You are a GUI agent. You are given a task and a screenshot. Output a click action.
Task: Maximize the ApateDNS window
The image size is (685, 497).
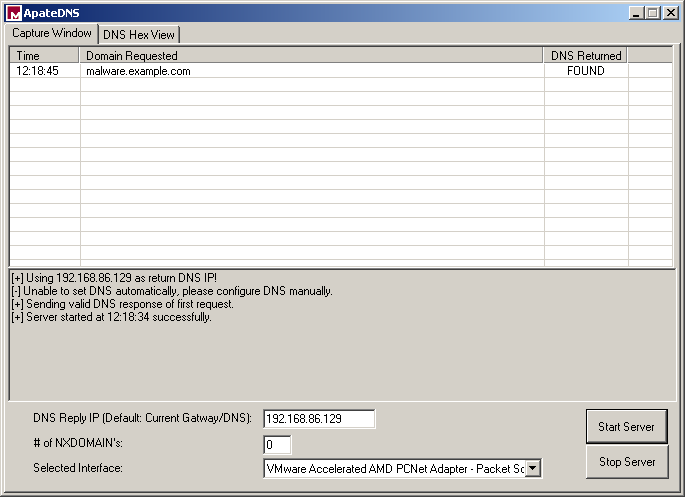653,13
